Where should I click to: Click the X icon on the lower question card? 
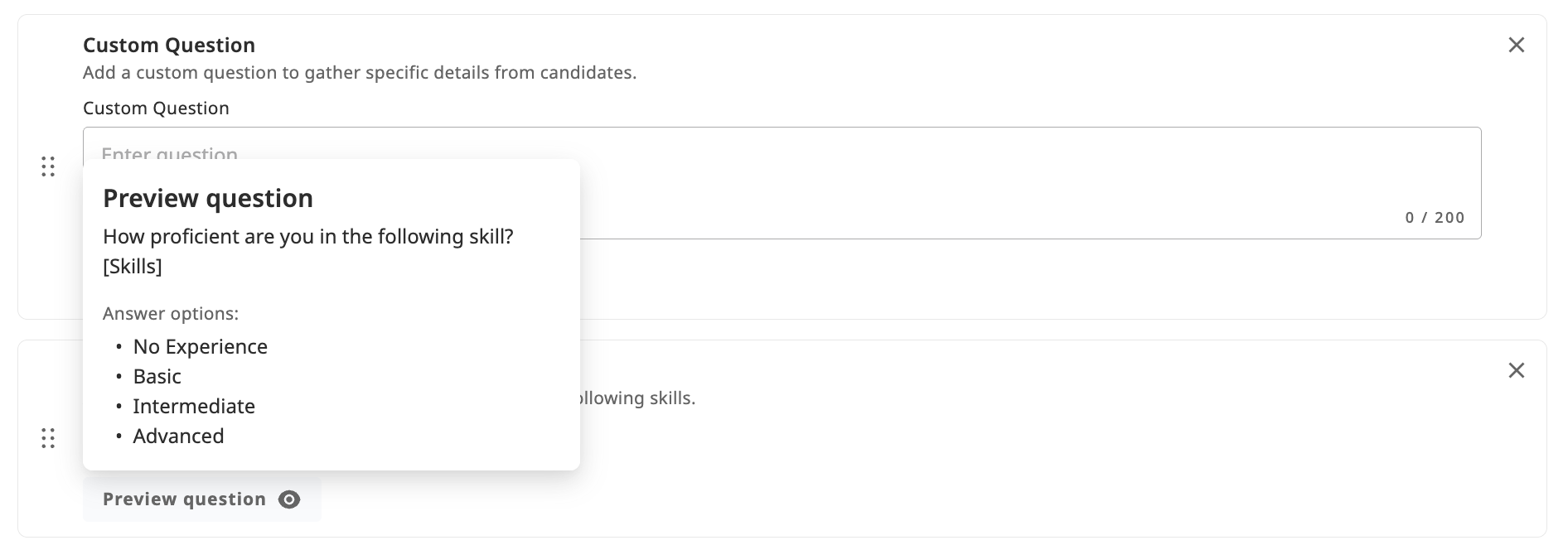(1517, 371)
